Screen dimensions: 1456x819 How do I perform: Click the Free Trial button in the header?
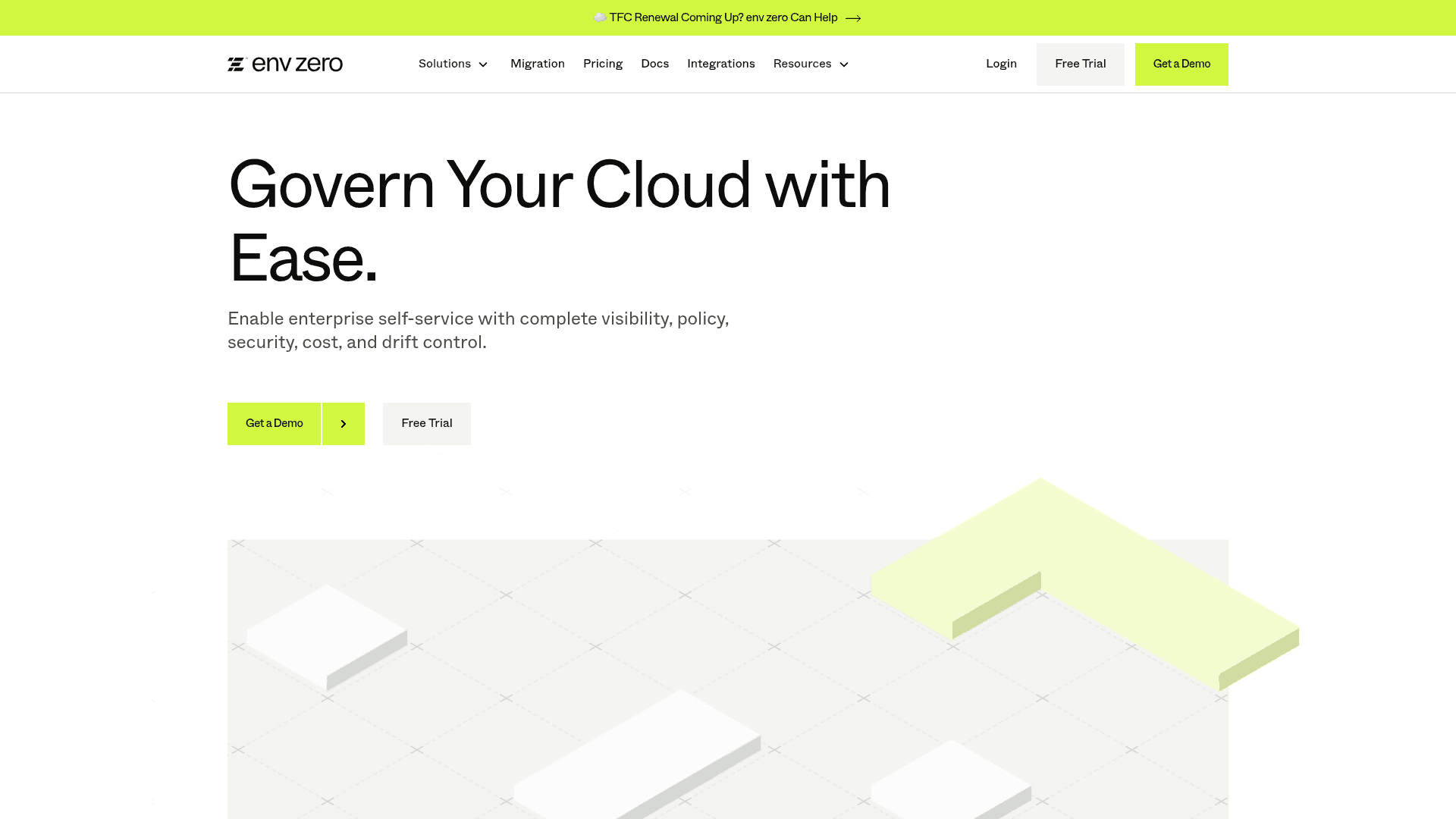[1080, 64]
